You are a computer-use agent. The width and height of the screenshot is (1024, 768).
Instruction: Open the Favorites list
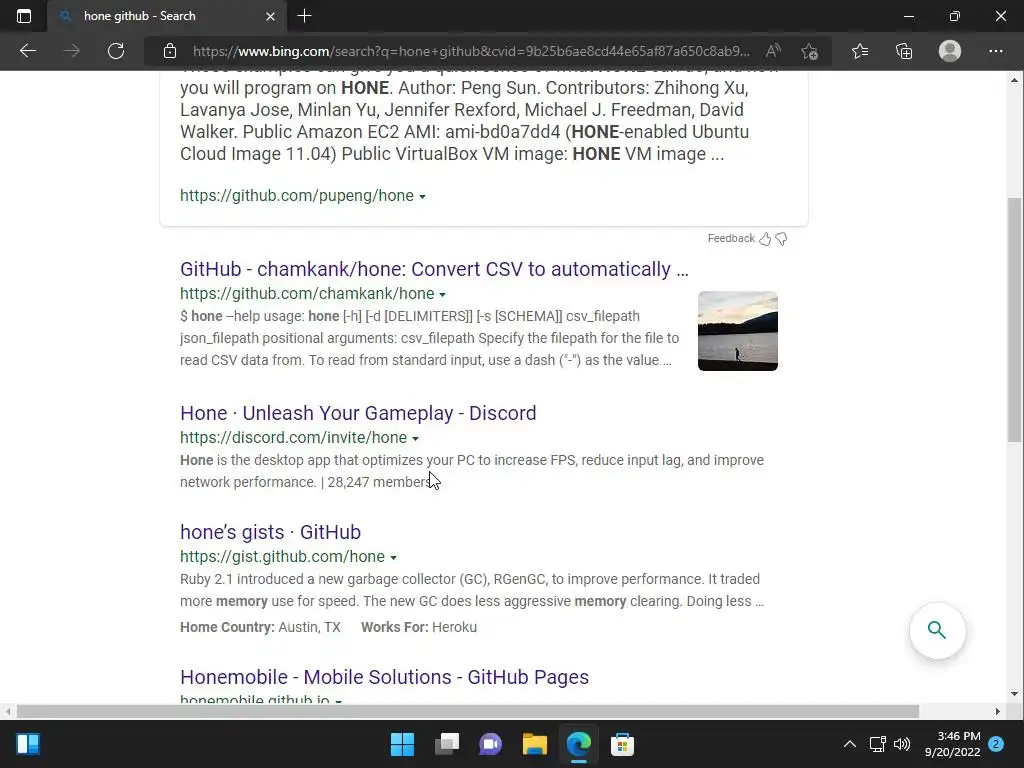860,51
